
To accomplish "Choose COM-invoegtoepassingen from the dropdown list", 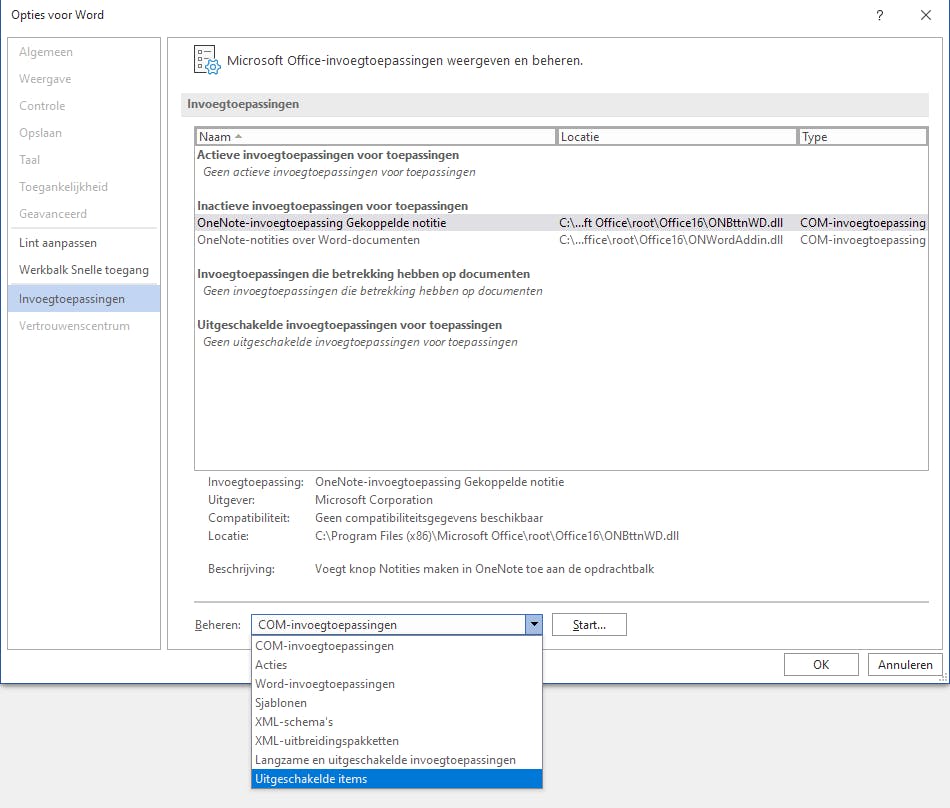I will [397, 646].
